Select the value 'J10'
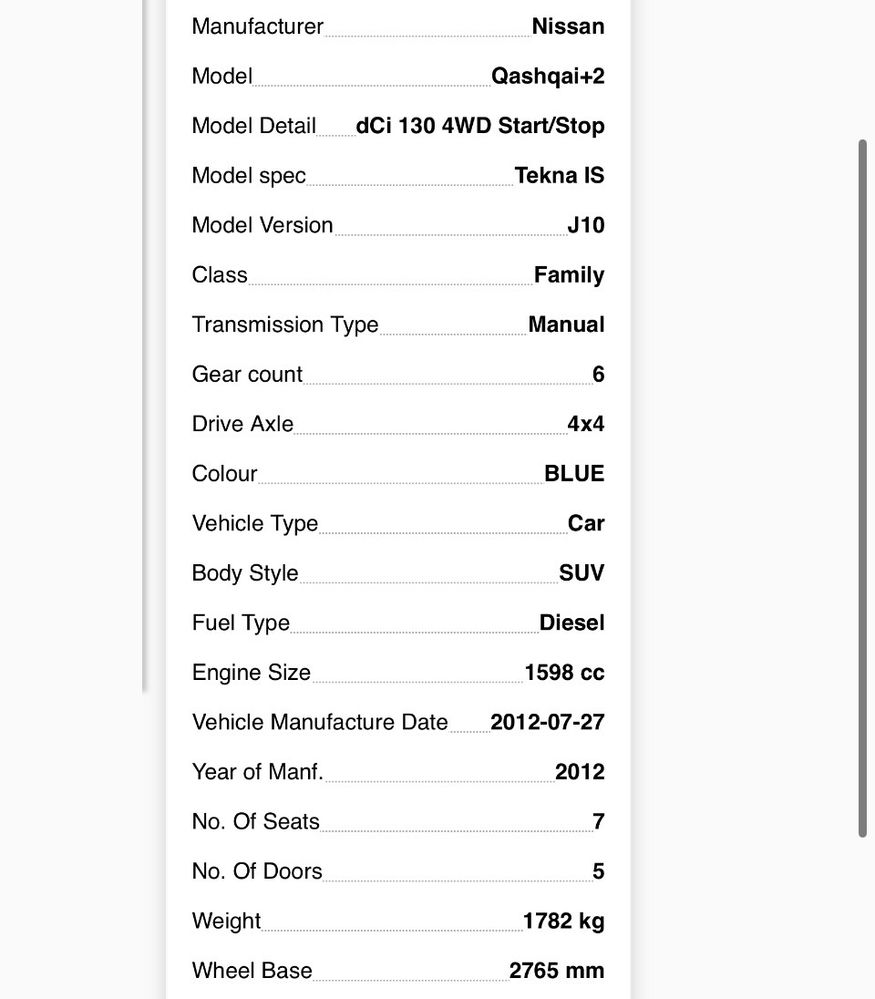The width and height of the screenshot is (875, 999). (x=586, y=225)
